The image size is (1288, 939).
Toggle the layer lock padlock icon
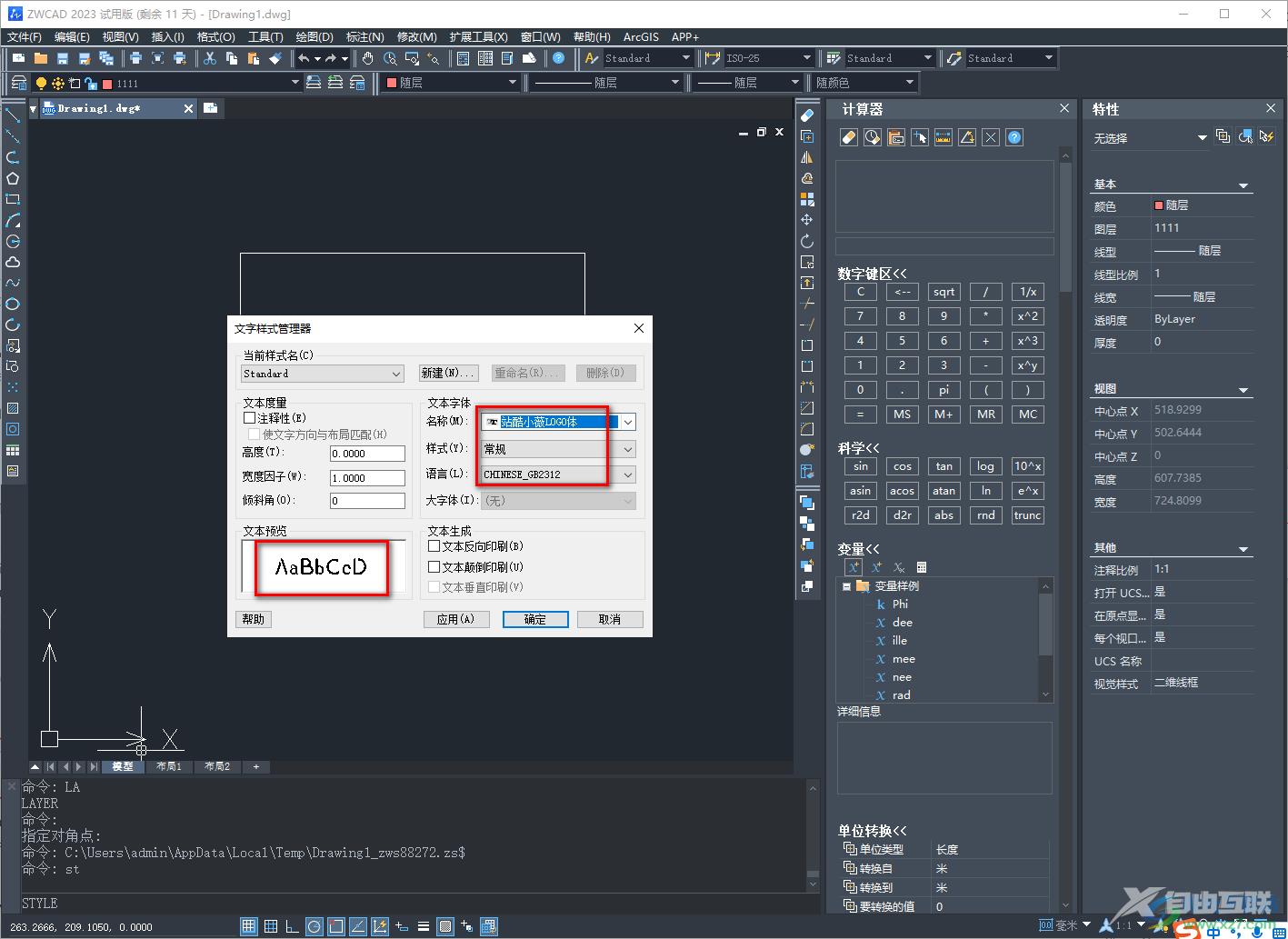[91, 84]
